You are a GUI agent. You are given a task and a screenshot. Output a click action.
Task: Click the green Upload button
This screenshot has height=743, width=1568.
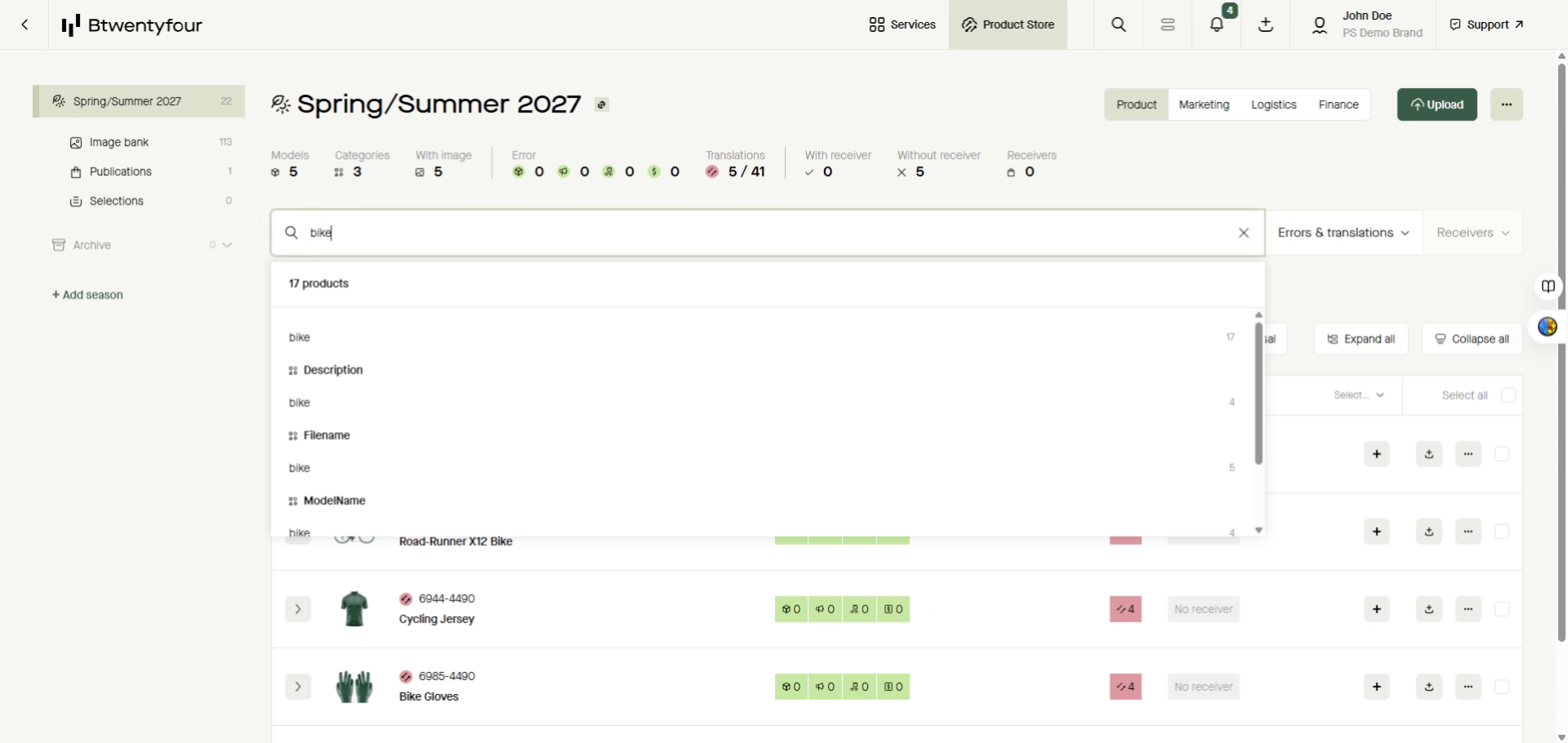(x=1437, y=105)
